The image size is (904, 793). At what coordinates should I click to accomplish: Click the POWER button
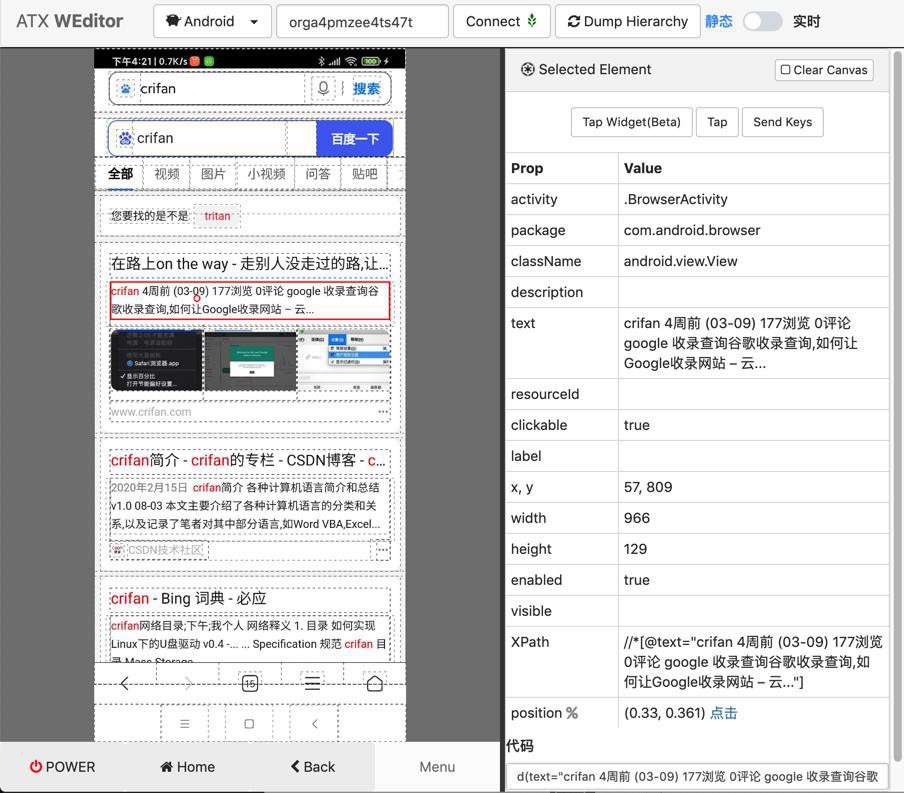coord(62,767)
